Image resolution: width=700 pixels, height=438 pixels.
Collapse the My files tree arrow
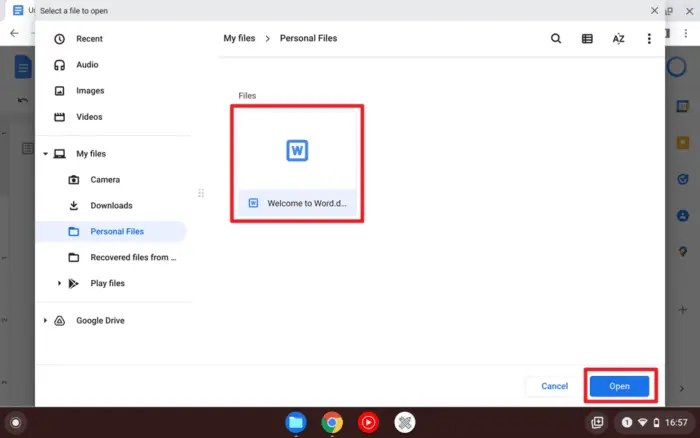tap(45, 154)
